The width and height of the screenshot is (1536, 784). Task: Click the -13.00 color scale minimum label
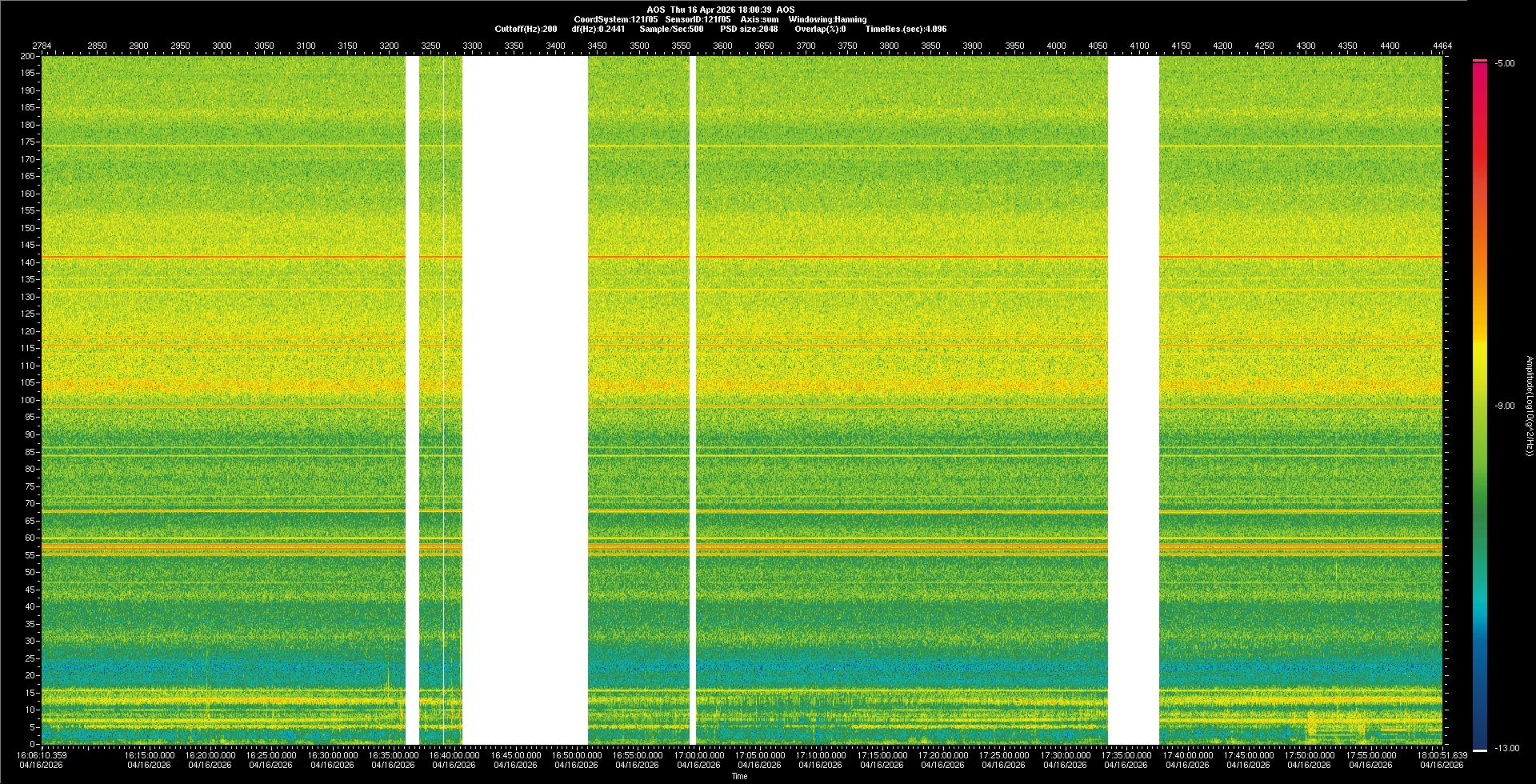[1506, 748]
